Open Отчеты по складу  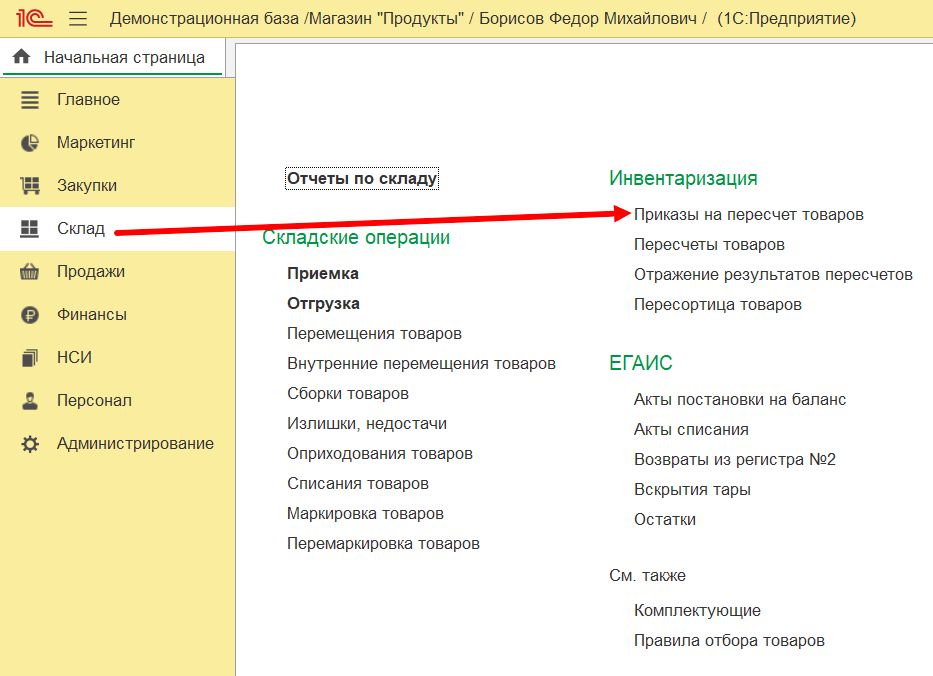point(362,179)
